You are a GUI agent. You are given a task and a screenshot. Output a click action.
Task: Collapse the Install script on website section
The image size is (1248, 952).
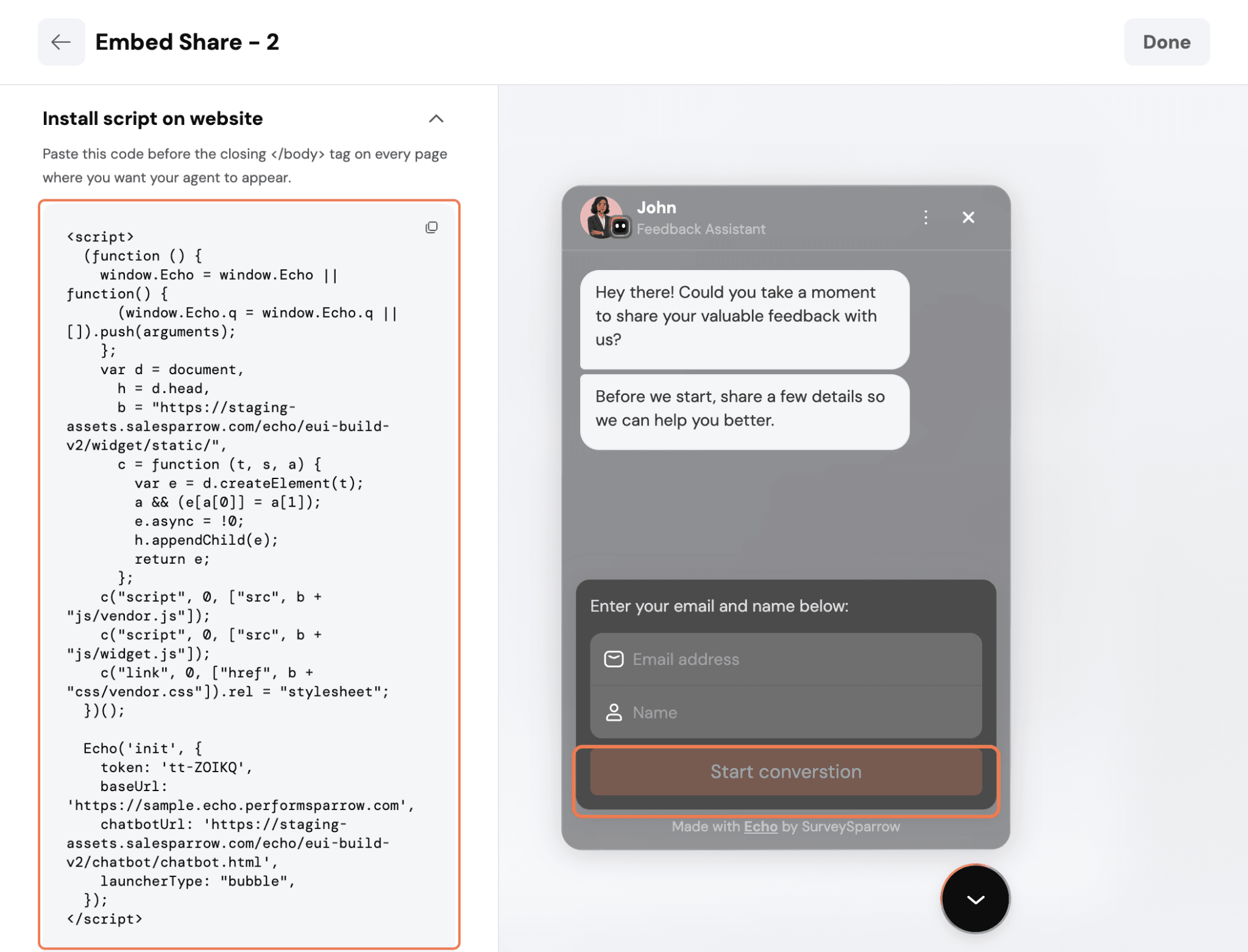tap(436, 118)
